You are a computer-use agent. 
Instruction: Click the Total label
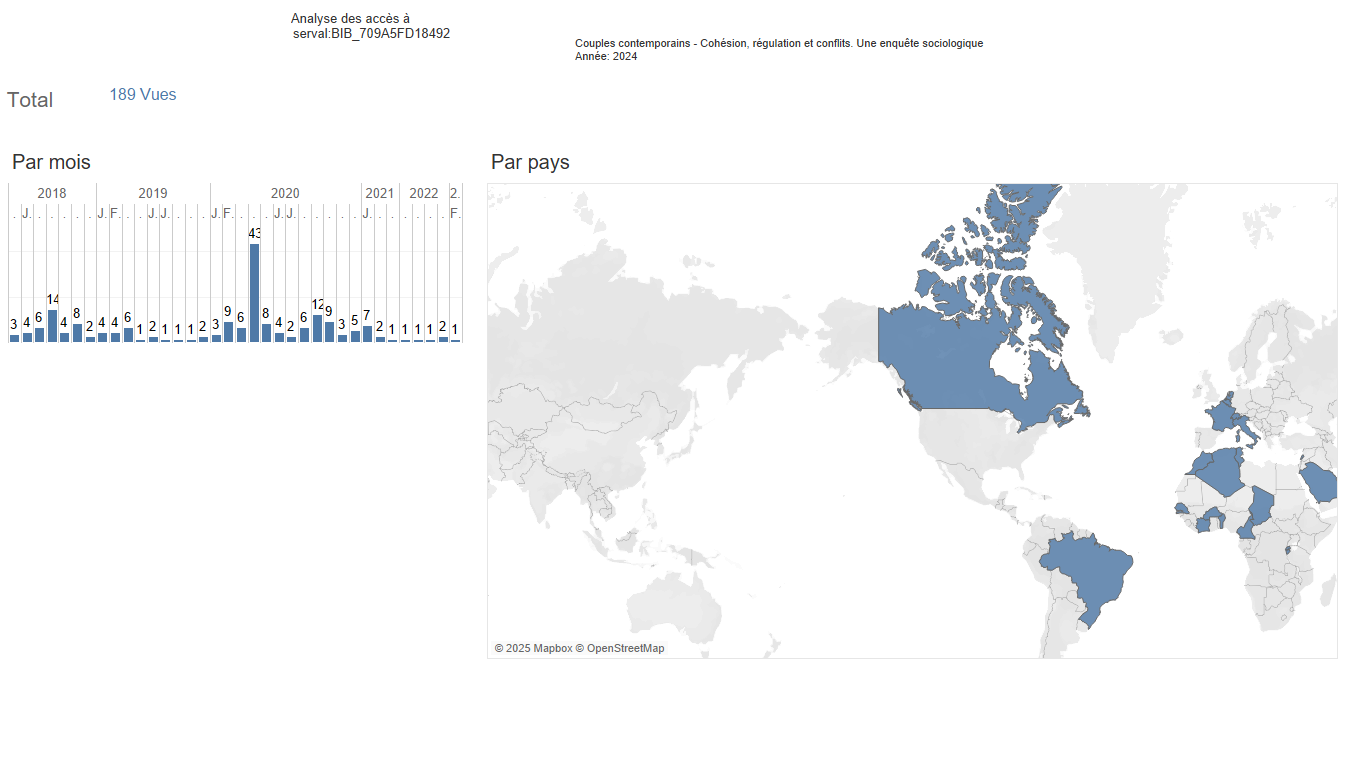tap(30, 100)
